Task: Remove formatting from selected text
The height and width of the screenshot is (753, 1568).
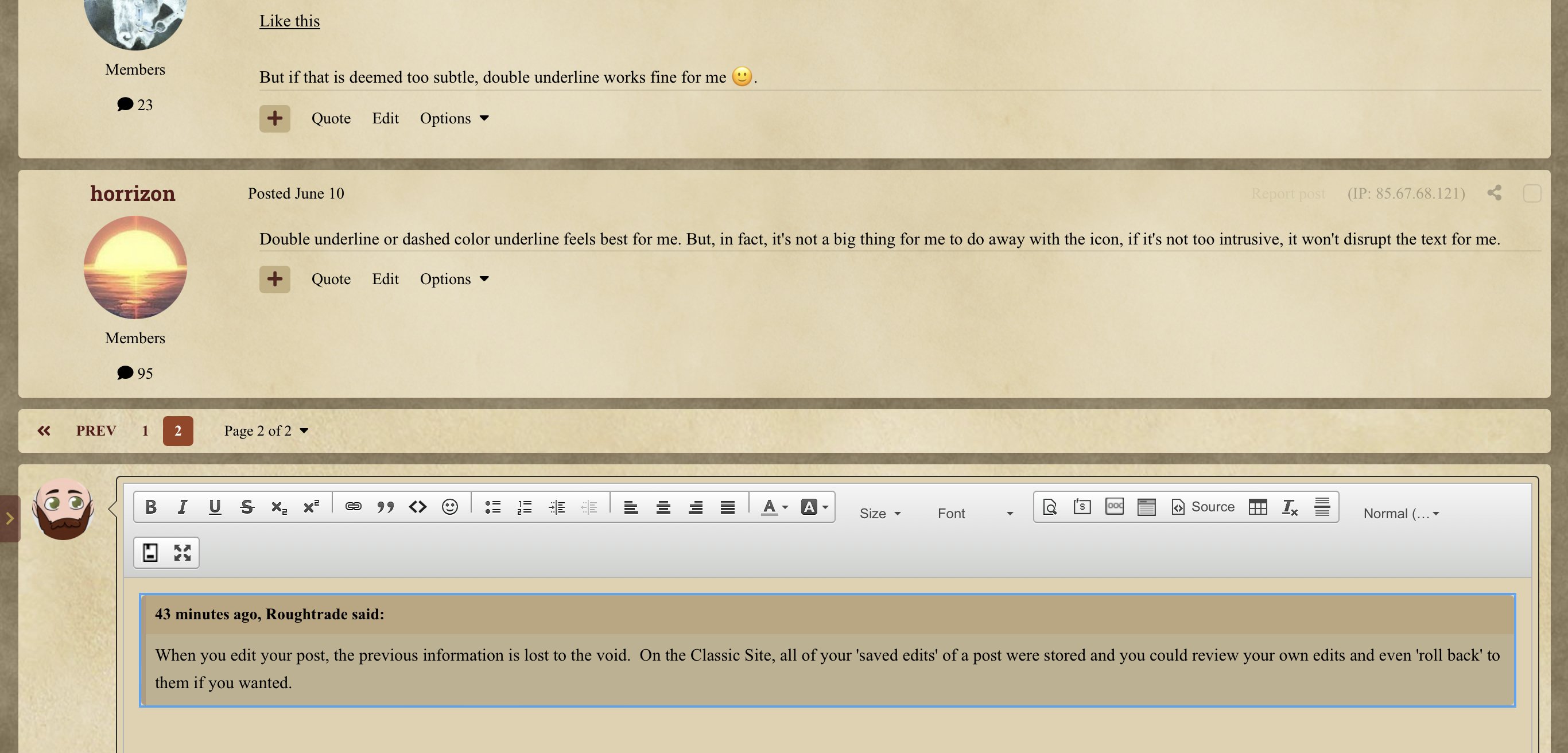Action: pos(1290,506)
